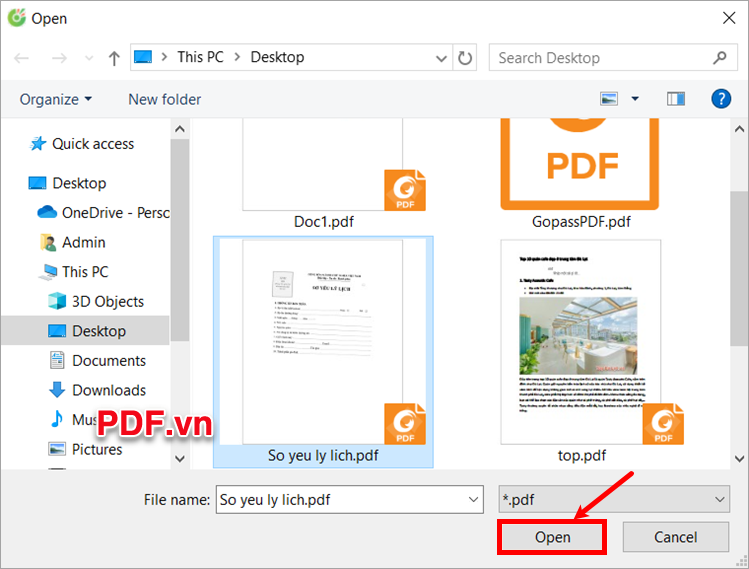Open the Organize menu
This screenshot has height=569, width=749.
56,99
